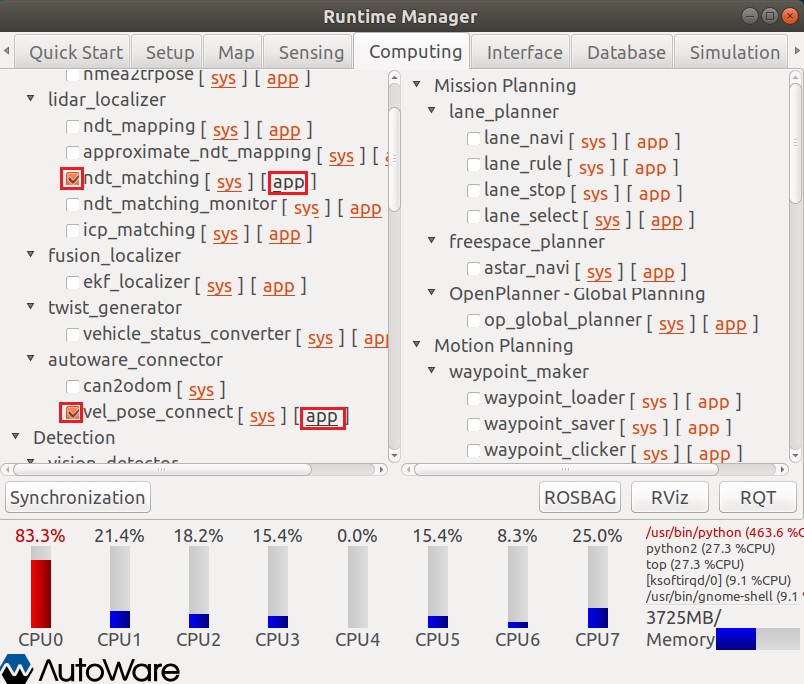Enable the ekf_localizer checkbox

(x=72, y=283)
